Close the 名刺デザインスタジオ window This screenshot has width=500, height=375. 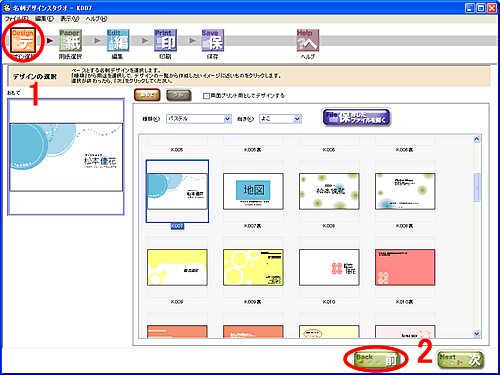(x=492, y=8)
